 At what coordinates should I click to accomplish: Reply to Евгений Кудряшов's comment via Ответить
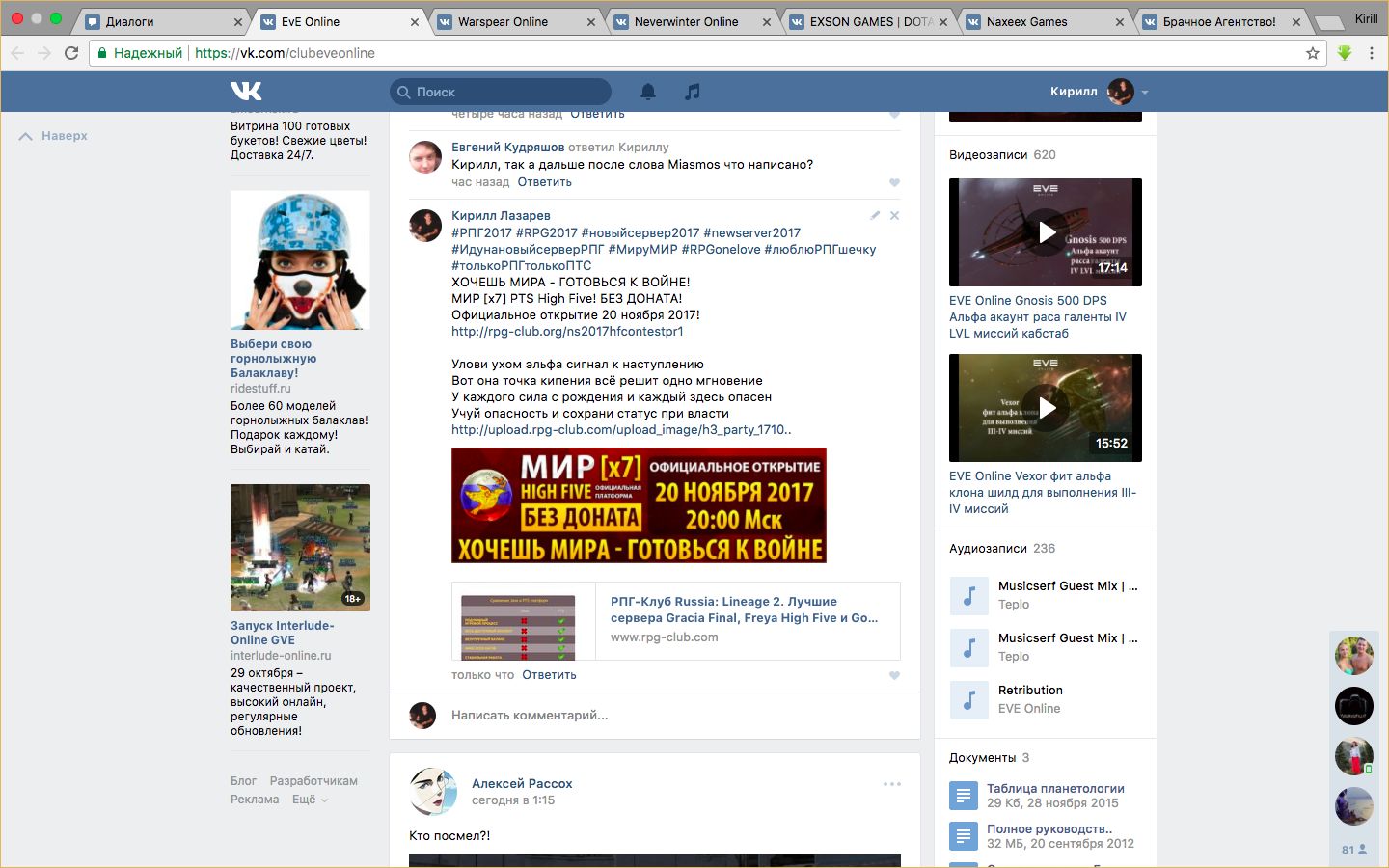(x=545, y=182)
